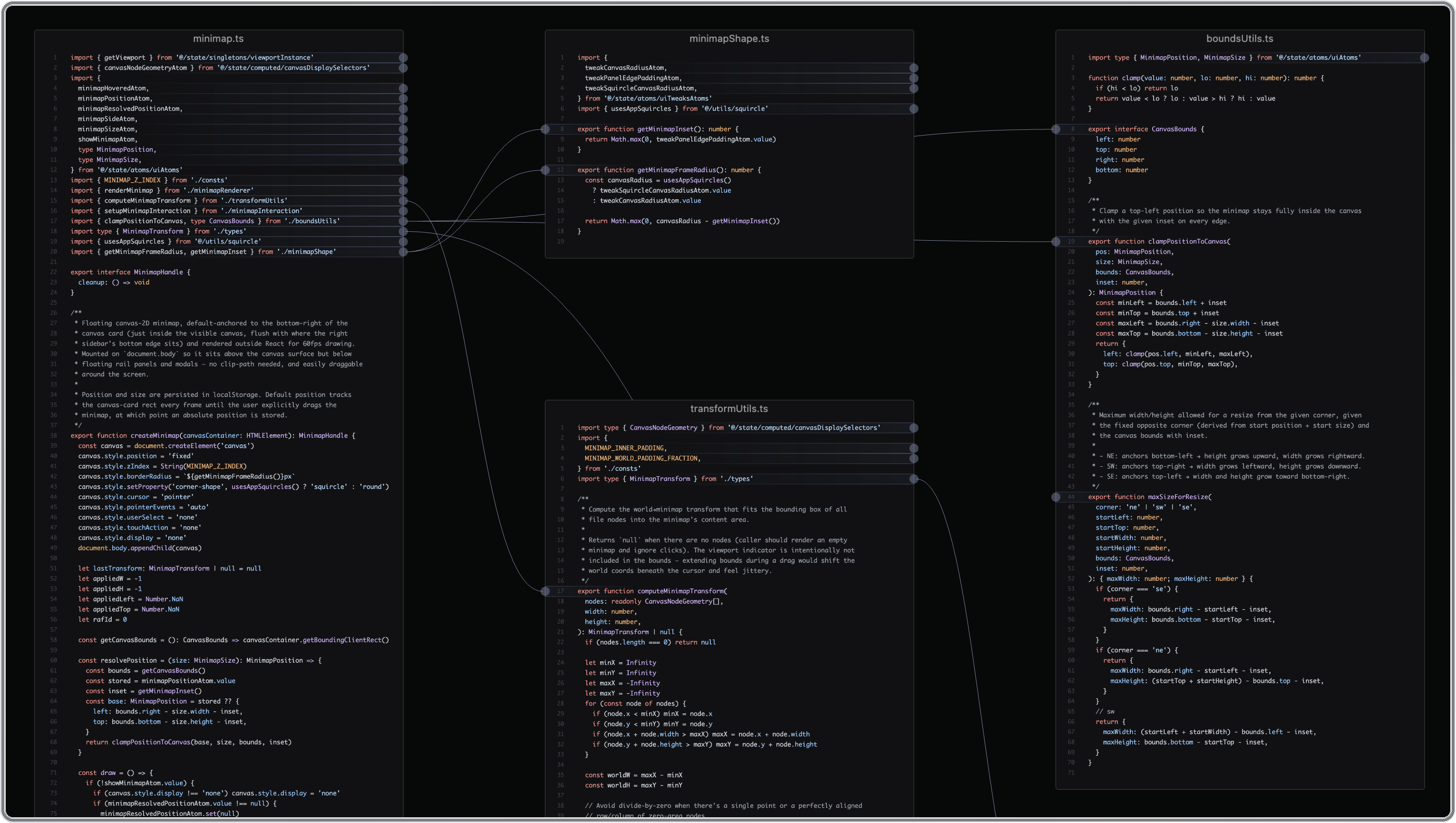
Task: Select the connector dot for the renderMinimap import
Action: 403,190
